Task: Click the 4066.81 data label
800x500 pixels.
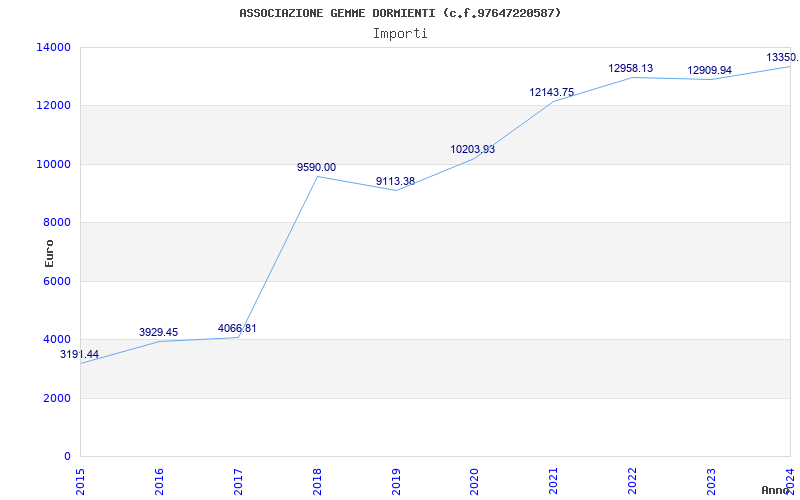Action: coord(237,328)
